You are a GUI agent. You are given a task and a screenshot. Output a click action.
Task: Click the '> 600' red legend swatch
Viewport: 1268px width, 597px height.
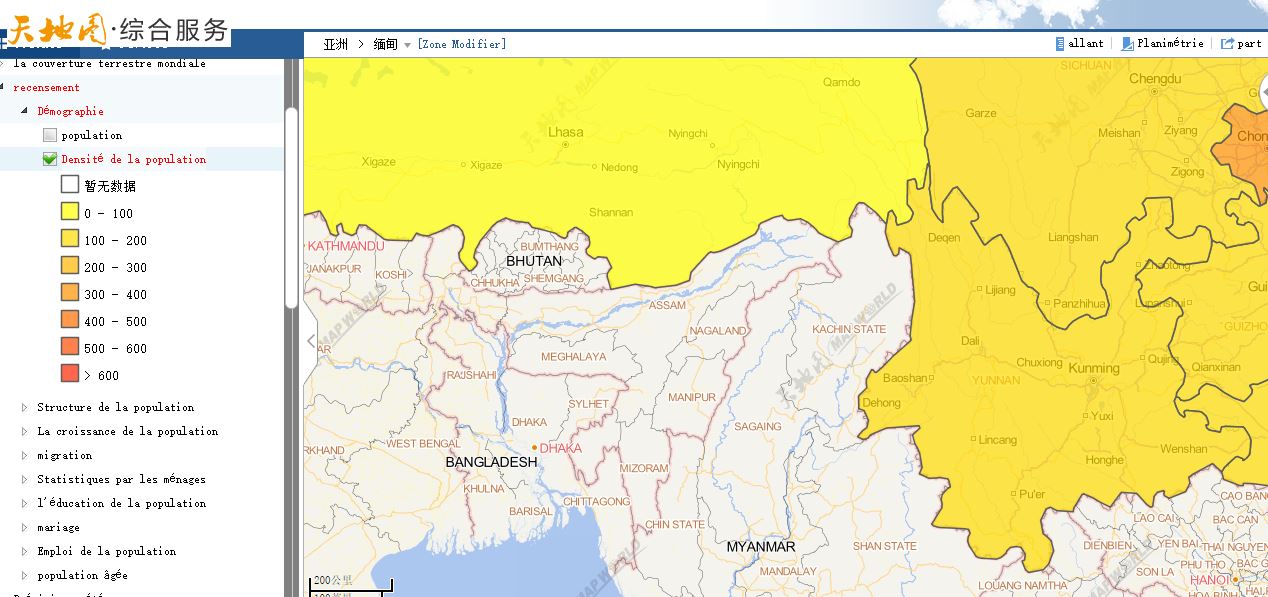pyautogui.click(x=70, y=374)
